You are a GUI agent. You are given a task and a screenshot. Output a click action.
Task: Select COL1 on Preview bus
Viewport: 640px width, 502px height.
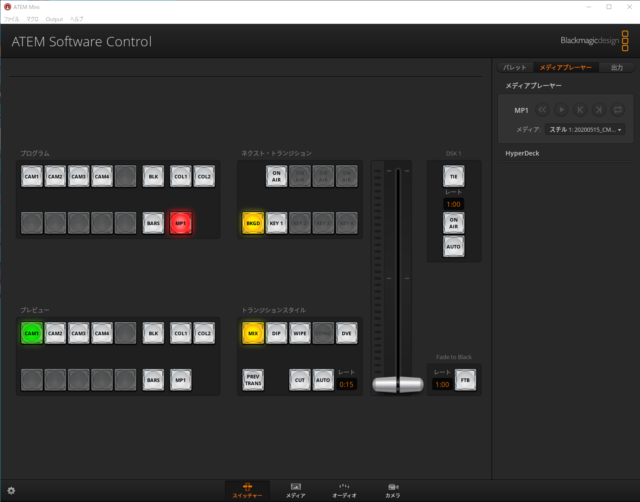pos(180,333)
